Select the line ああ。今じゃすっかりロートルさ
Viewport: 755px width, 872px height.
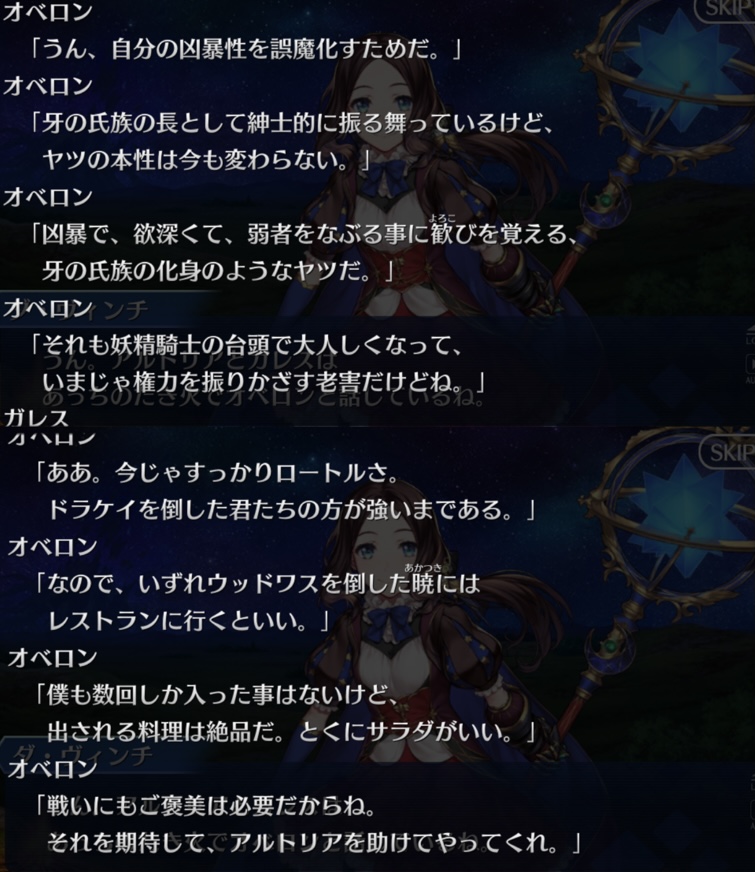217,473
